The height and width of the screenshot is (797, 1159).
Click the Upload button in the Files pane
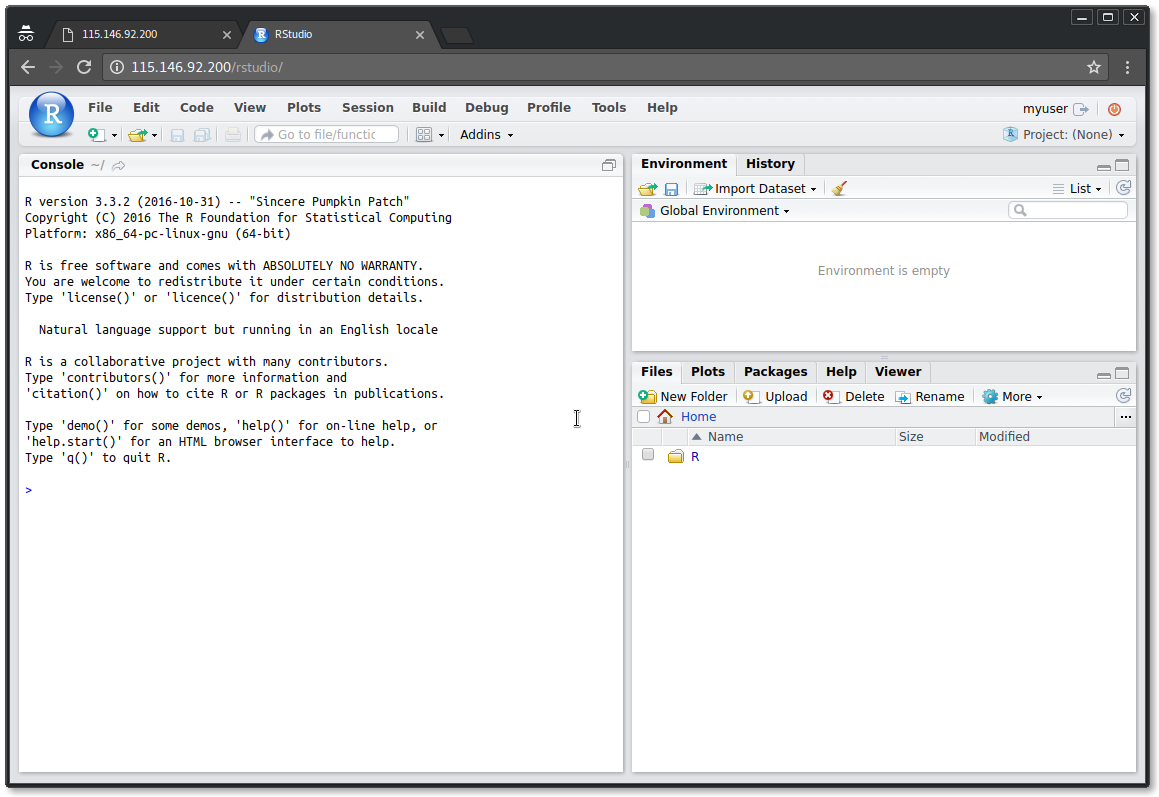[x=775, y=396]
